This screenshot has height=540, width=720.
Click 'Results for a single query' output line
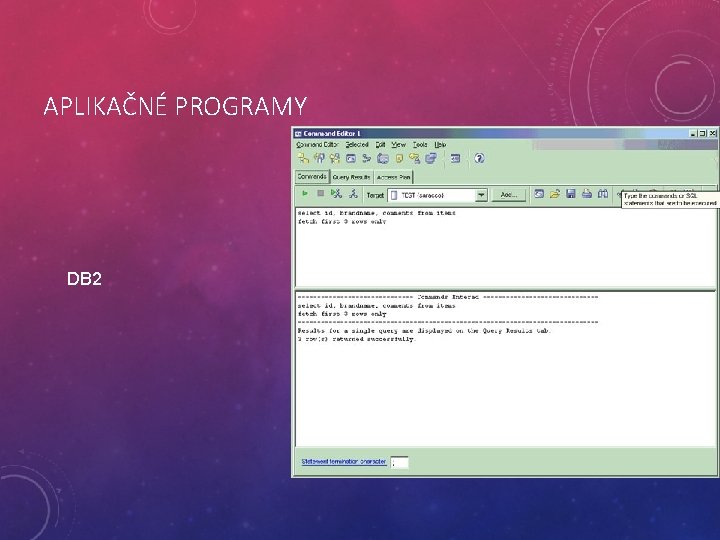424,331
